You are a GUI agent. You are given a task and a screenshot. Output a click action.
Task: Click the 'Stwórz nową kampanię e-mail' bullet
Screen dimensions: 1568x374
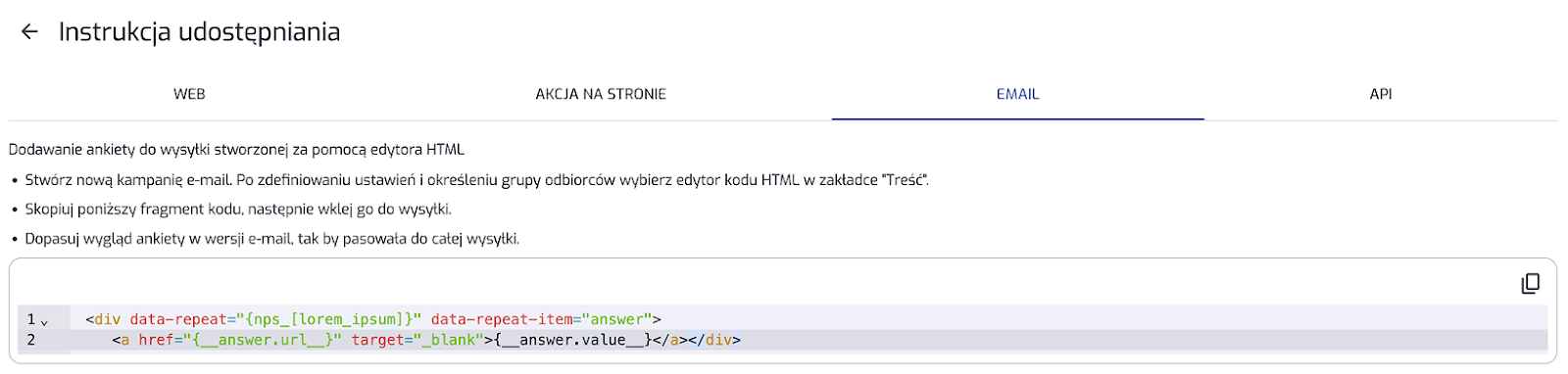[476, 180]
